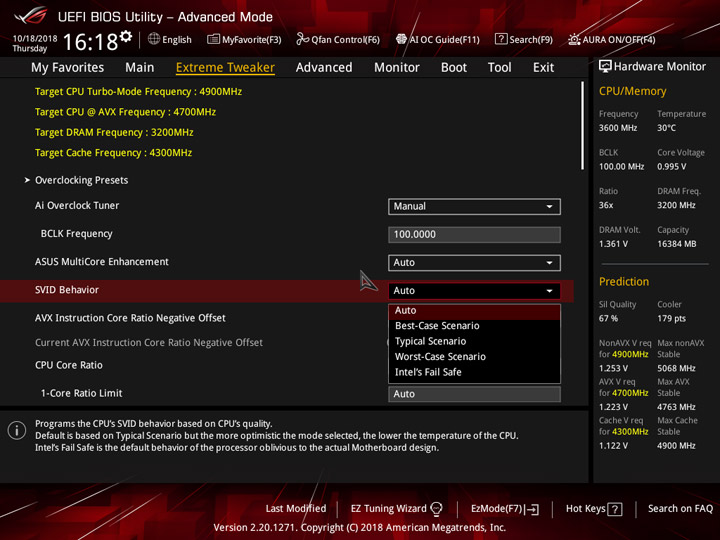Click the 10/18/2018 Thursday date

34,43
